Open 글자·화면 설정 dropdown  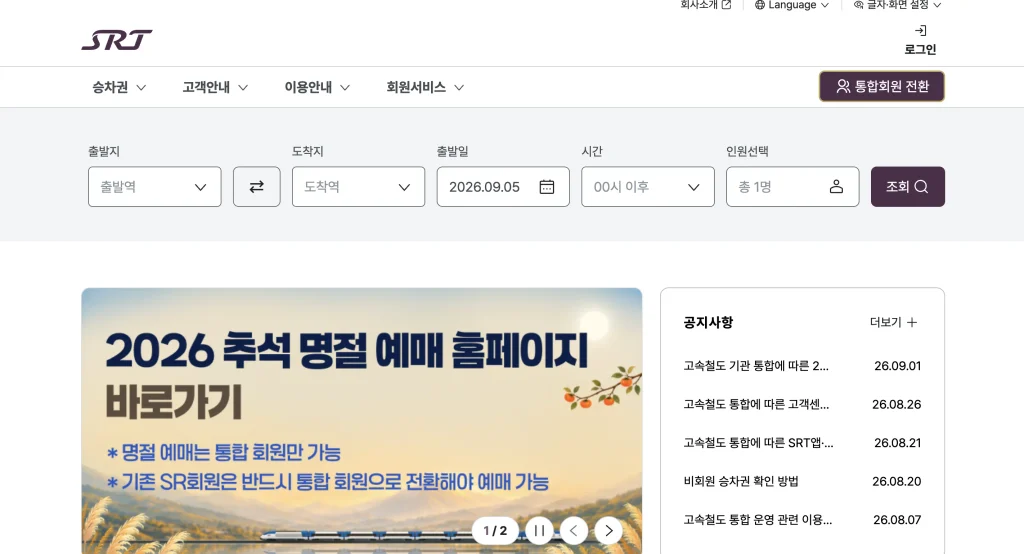click(x=897, y=5)
